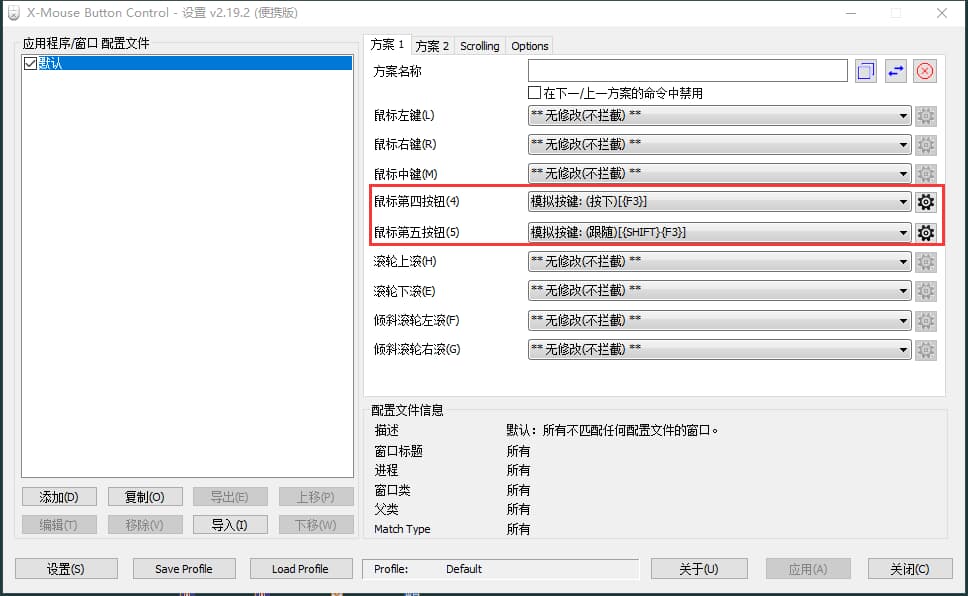The image size is (968, 596).
Task: Click the swap layer arrows icon
Action: click(895, 71)
